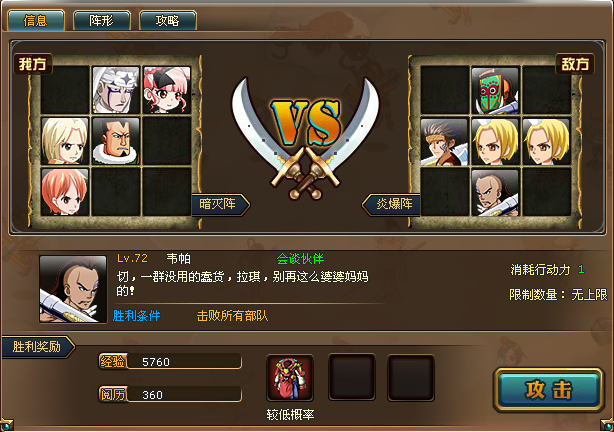
Task: Click the 经验 experience bar showing 5760
Action: pyautogui.click(x=170, y=361)
